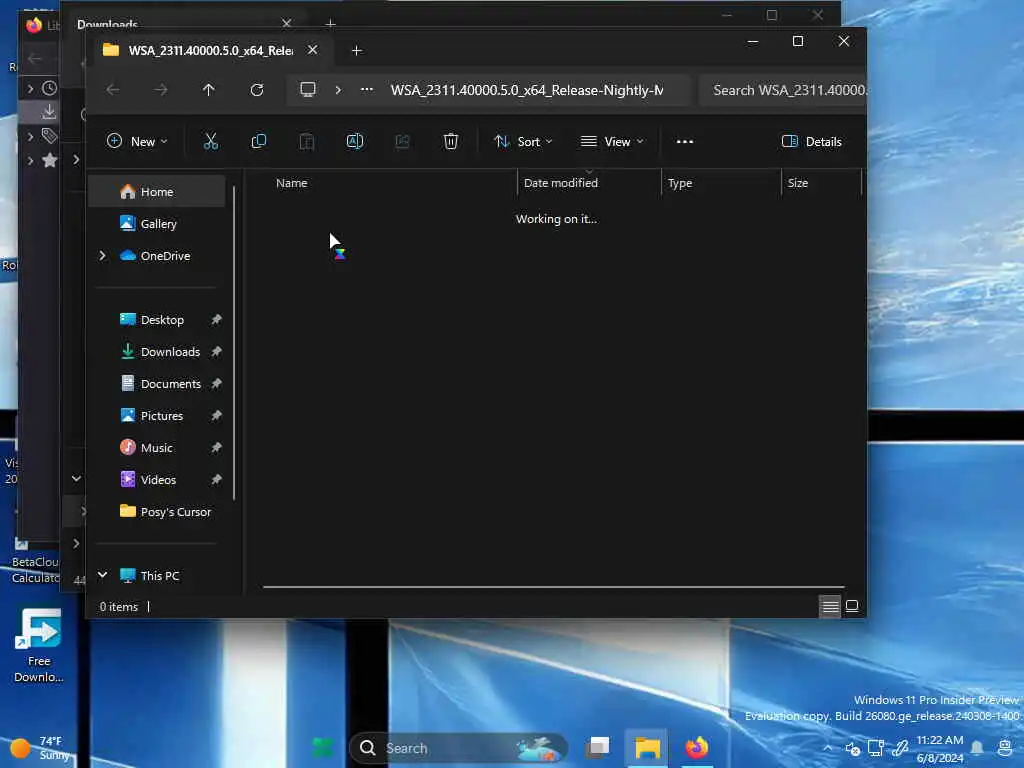Open the View dropdown
The height and width of the screenshot is (768, 1024).
tap(612, 141)
